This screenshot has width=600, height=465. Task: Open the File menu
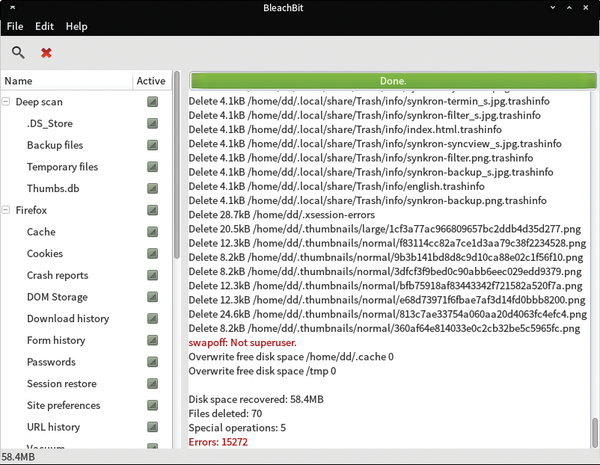(x=15, y=26)
